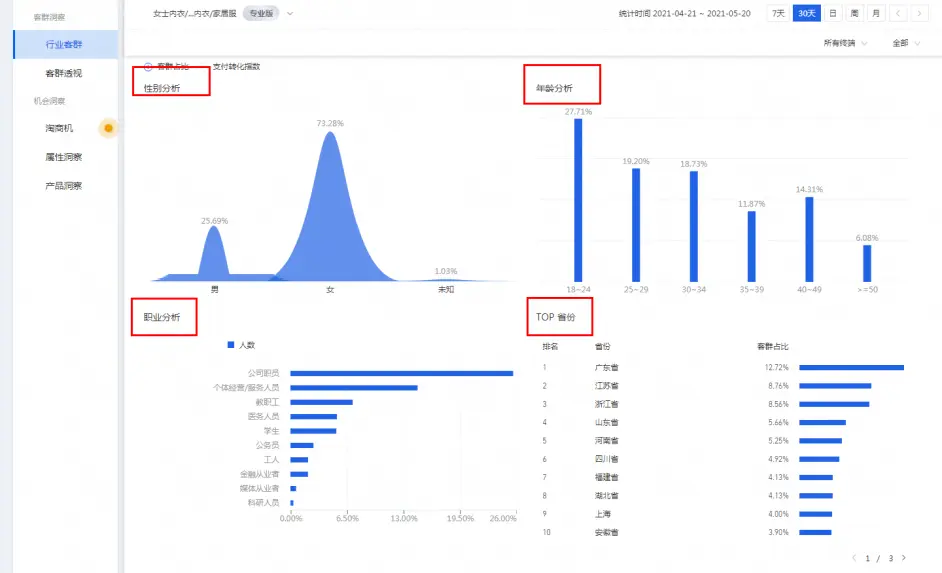Open 属性洞察 in the sidebar
Screen dimensions: 942x573
pos(64,157)
